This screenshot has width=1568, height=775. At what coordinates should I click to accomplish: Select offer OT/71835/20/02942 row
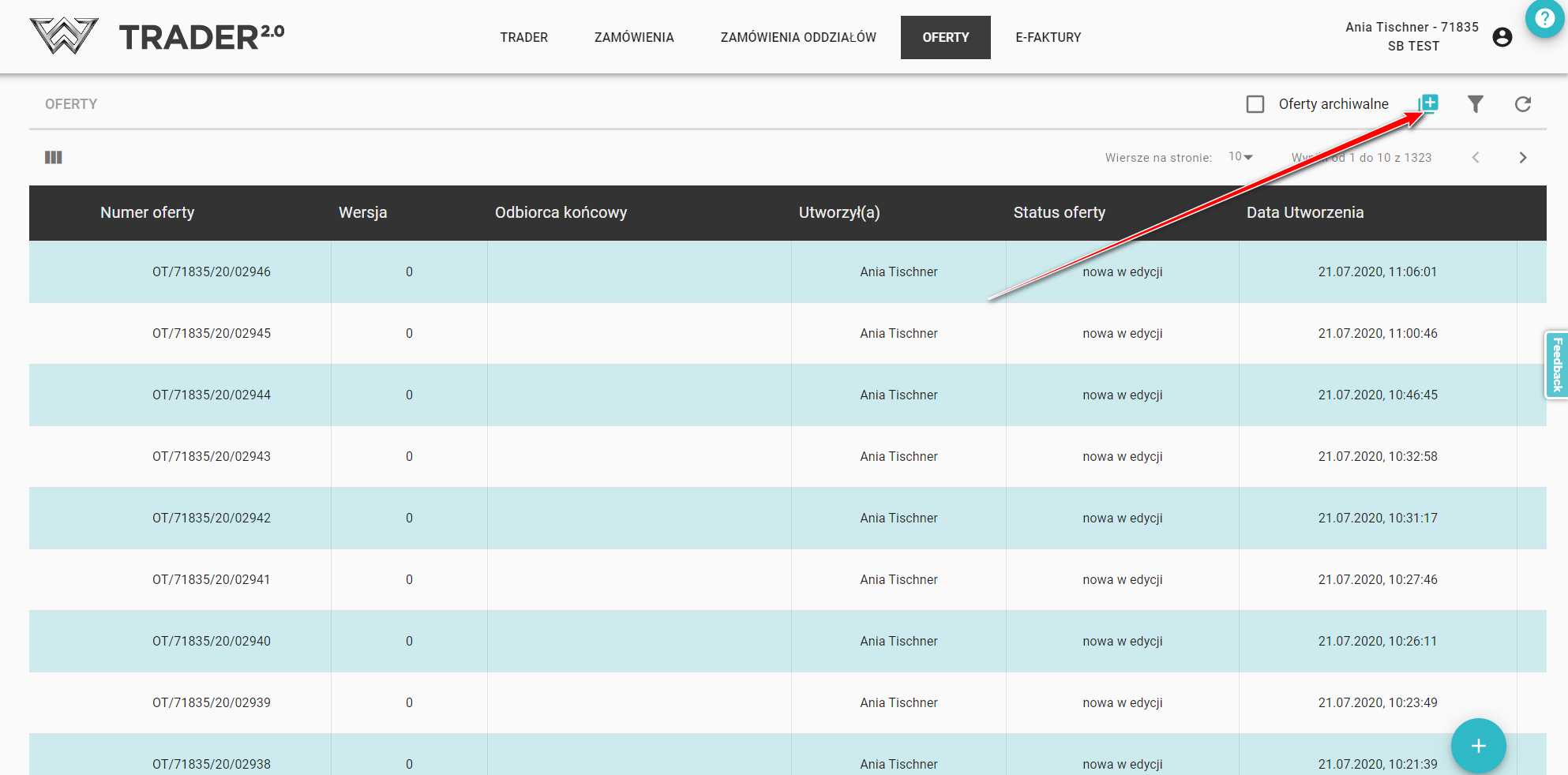pos(212,518)
